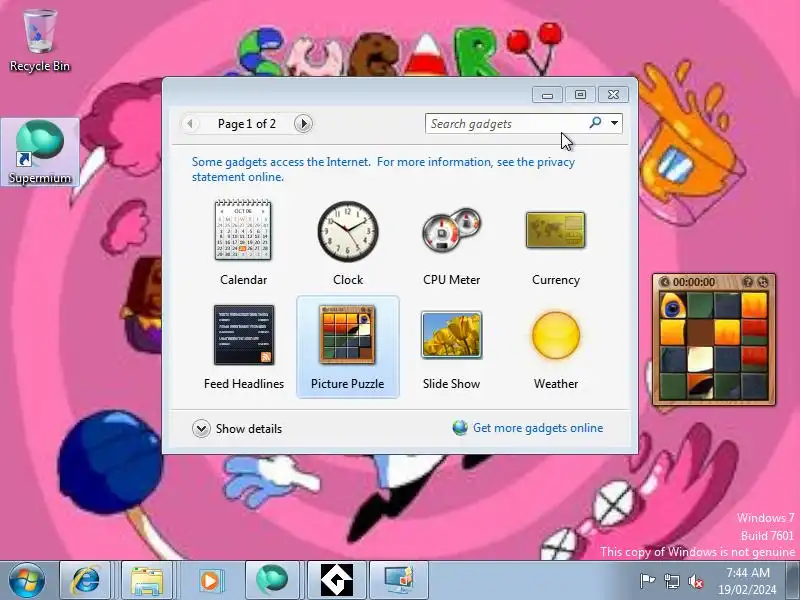Maximize the gadgets gallery window
This screenshot has height=600, width=800.
[x=580, y=94]
